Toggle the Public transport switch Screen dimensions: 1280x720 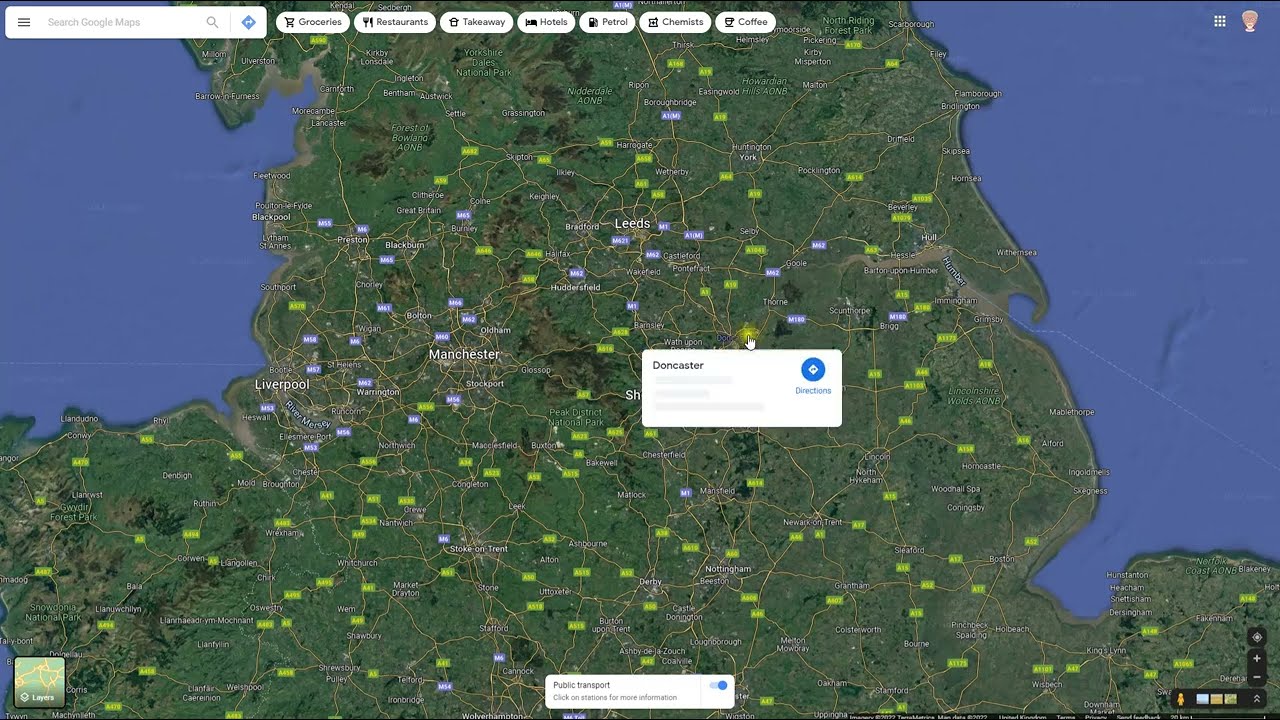(718, 686)
